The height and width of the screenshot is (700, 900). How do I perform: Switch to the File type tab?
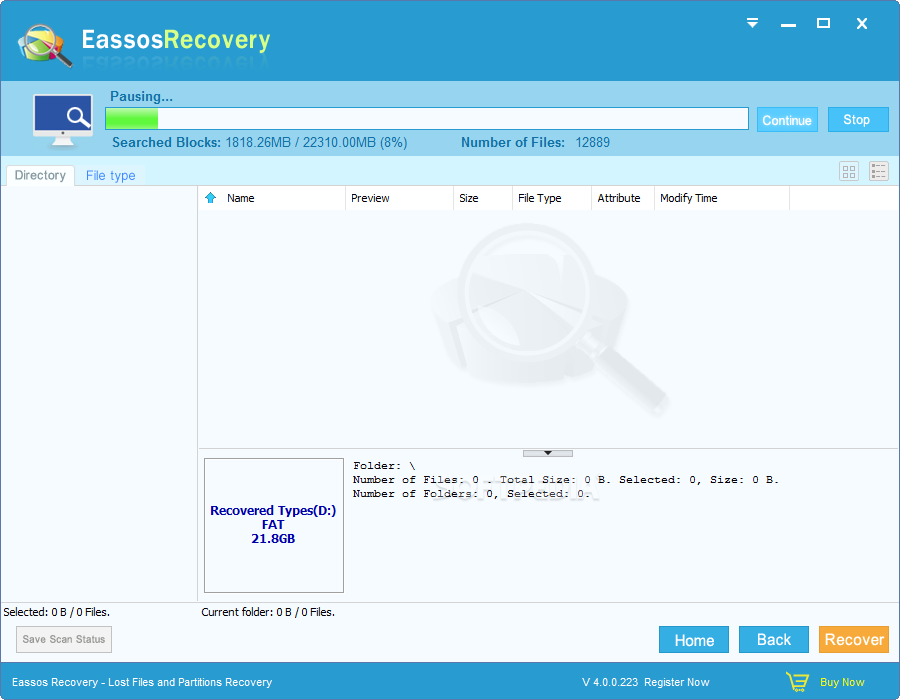[x=111, y=175]
